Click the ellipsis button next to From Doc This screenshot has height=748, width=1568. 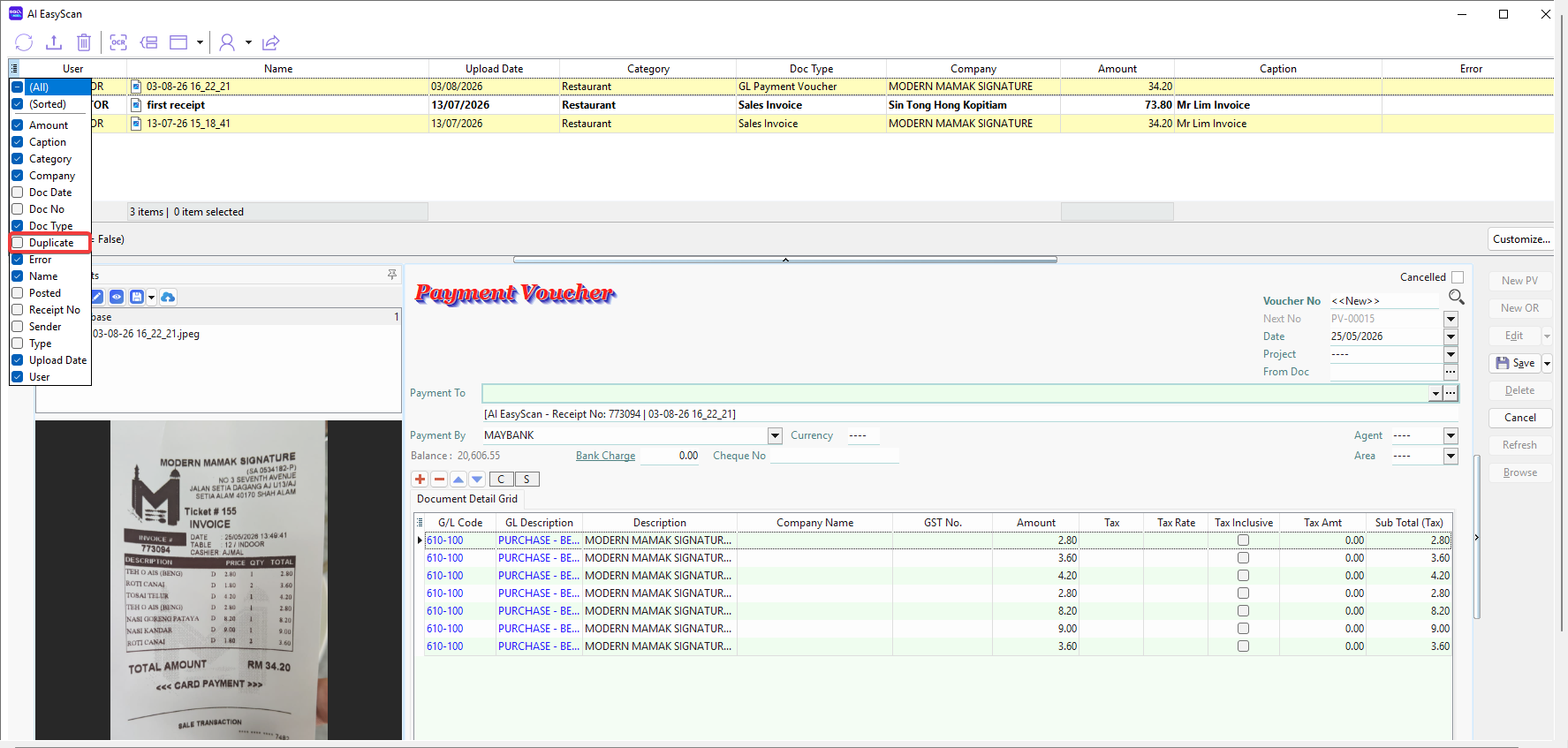(x=1451, y=372)
